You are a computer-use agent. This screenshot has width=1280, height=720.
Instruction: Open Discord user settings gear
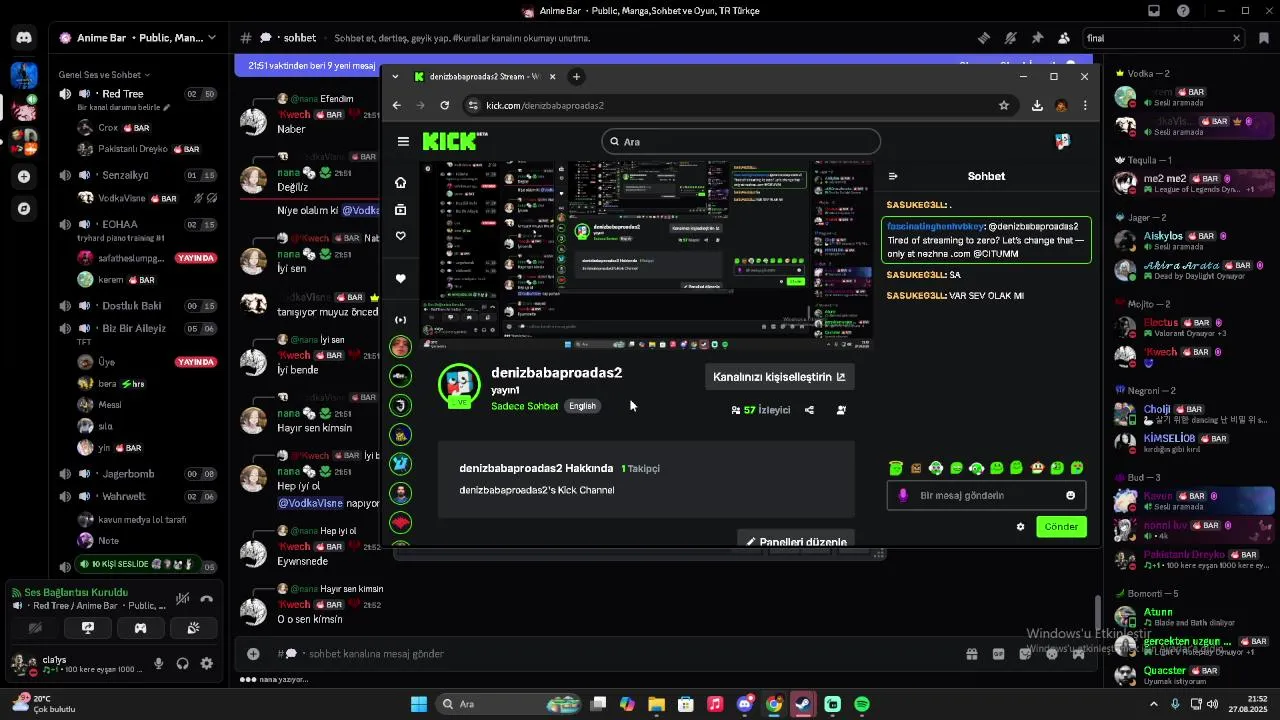pyautogui.click(x=206, y=663)
